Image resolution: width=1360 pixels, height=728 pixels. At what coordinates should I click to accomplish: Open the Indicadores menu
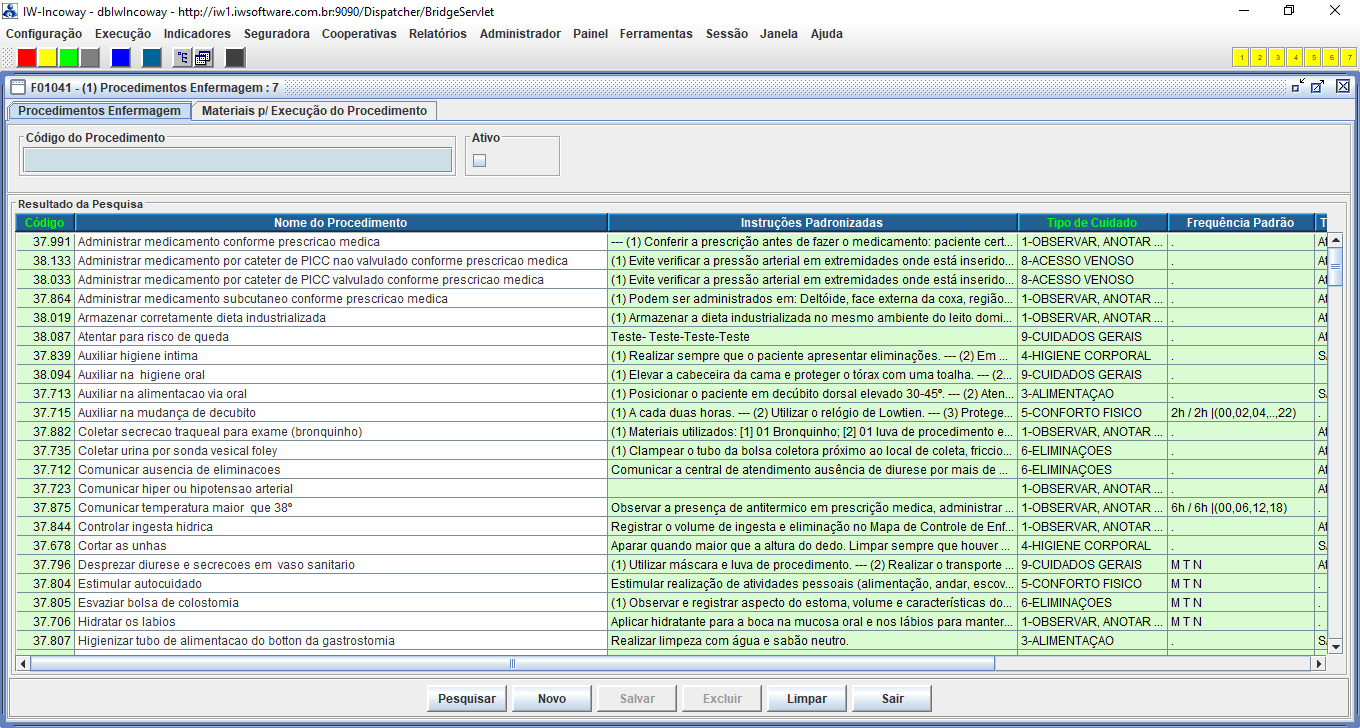coord(197,33)
